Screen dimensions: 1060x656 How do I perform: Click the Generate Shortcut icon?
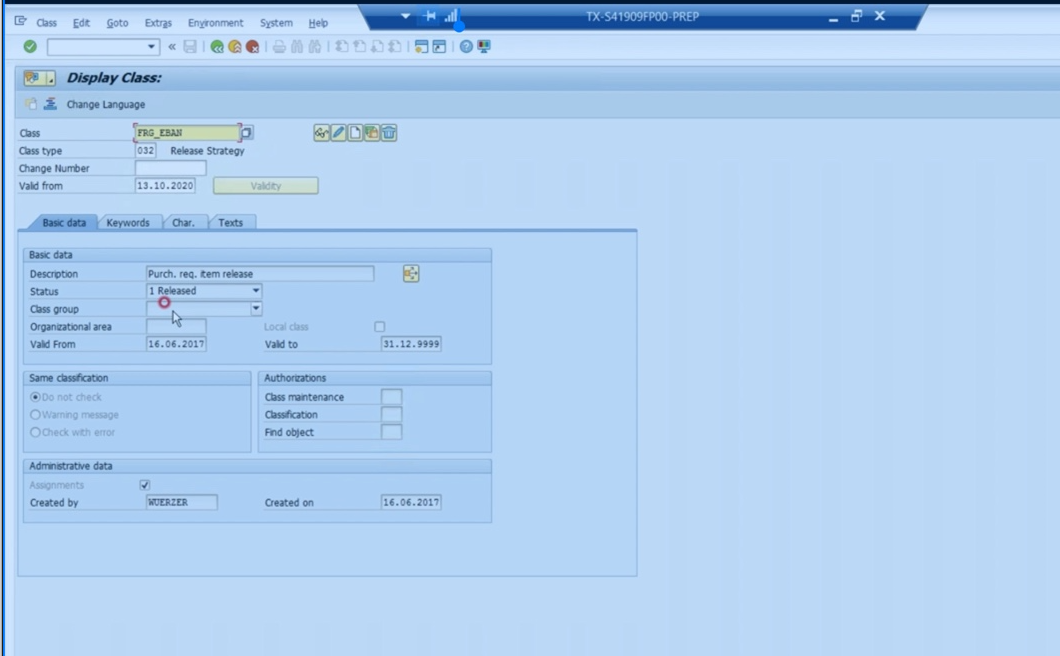[x=439, y=47]
